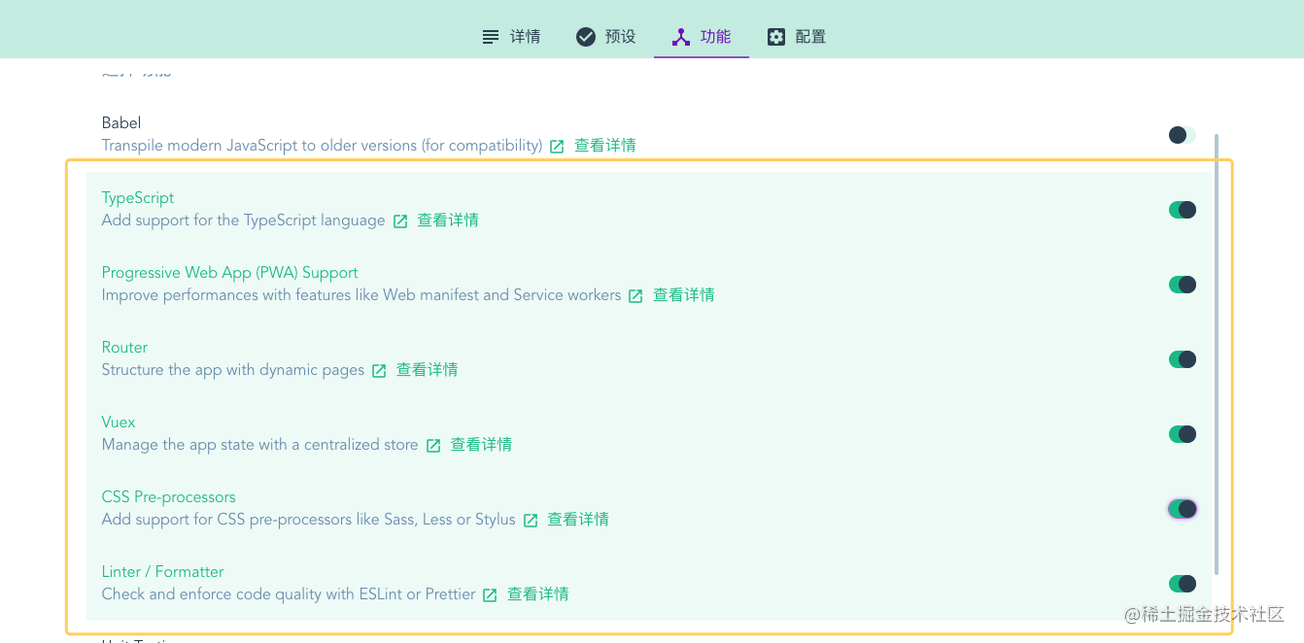Open 查看详情 link for Router
This screenshot has width=1304, height=643.
tap(427, 370)
